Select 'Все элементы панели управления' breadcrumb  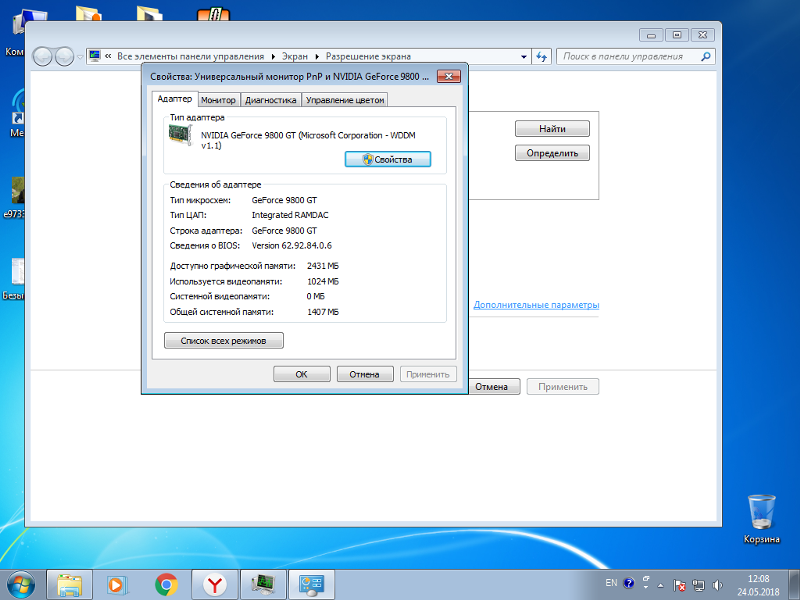pyautogui.click(x=191, y=57)
